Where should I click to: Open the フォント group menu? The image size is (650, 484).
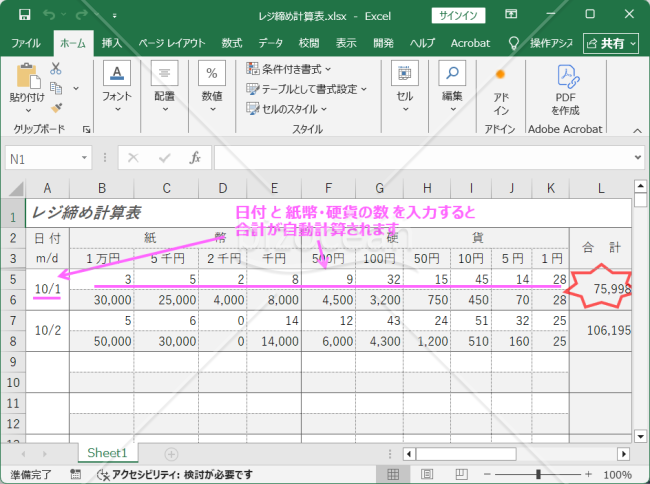pos(117,87)
